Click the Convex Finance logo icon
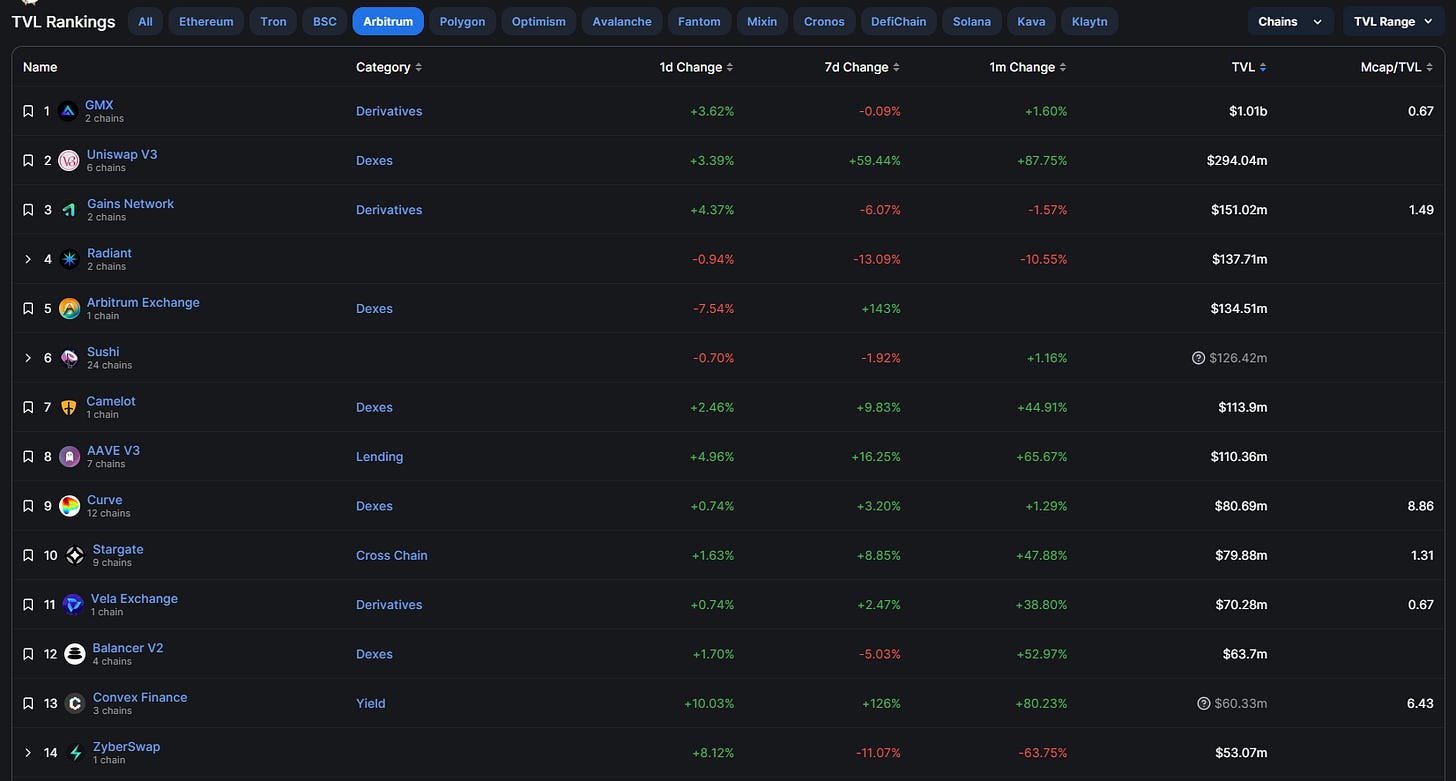 pos(74,703)
